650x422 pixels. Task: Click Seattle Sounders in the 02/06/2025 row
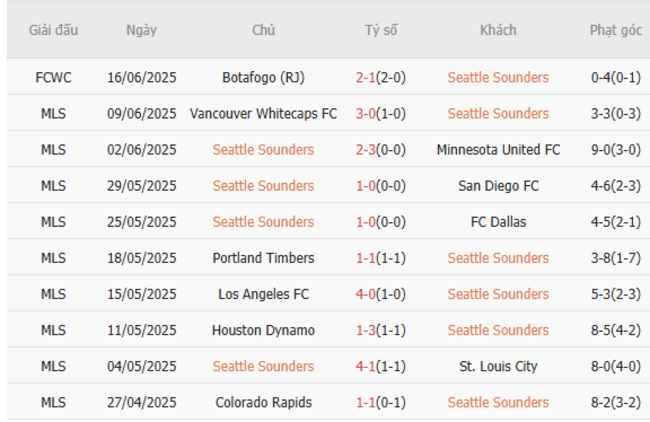point(263,150)
